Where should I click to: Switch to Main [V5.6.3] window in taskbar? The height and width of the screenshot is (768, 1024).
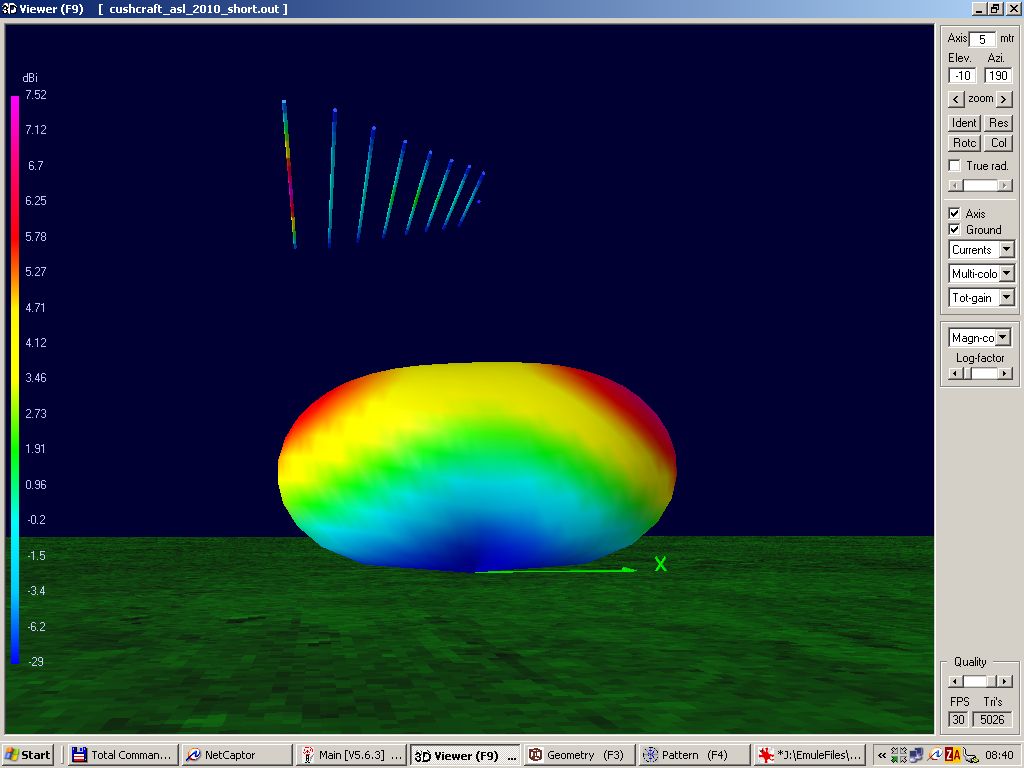click(352, 755)
